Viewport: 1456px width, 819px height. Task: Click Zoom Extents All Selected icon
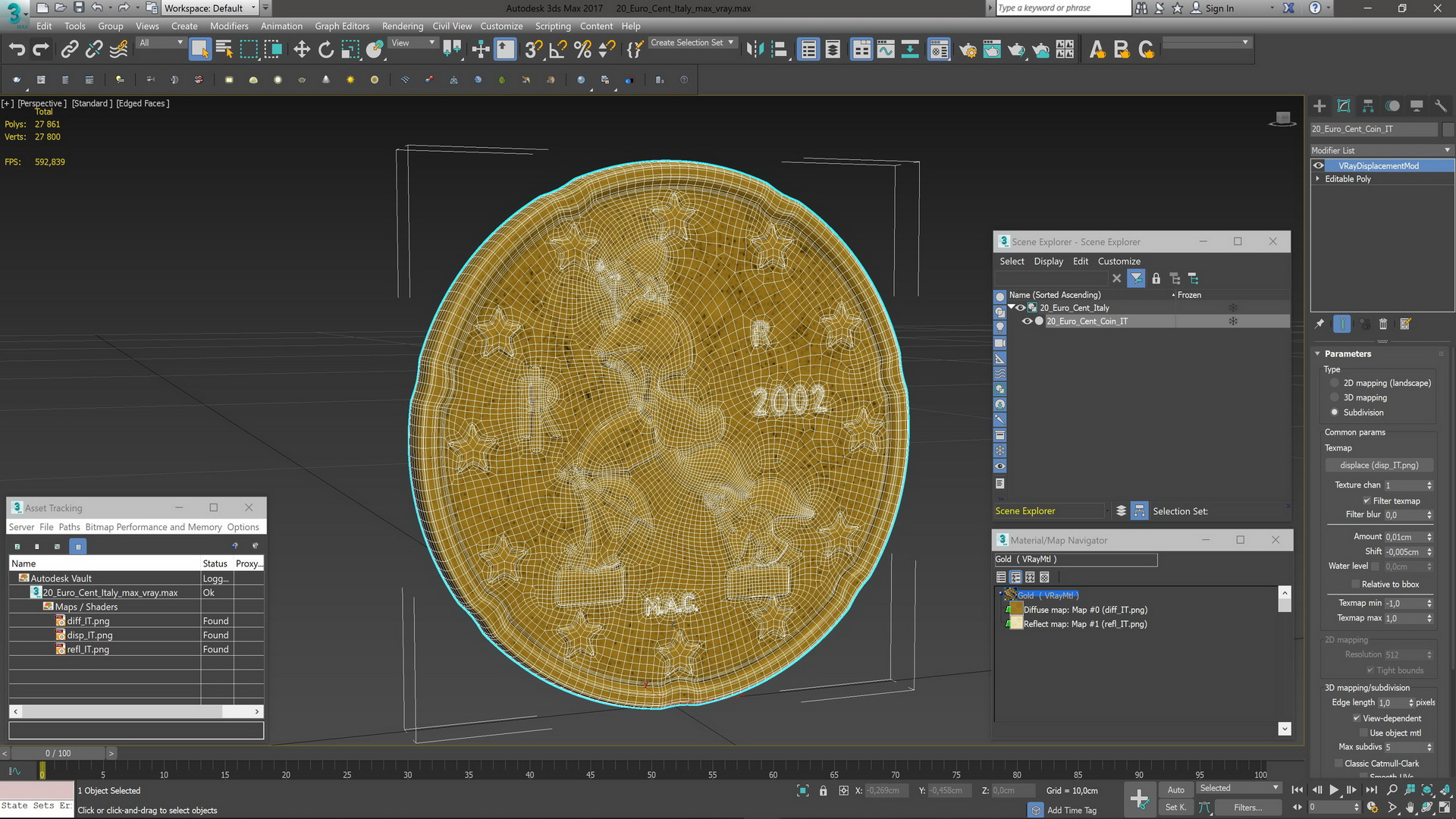point(1427,789)
